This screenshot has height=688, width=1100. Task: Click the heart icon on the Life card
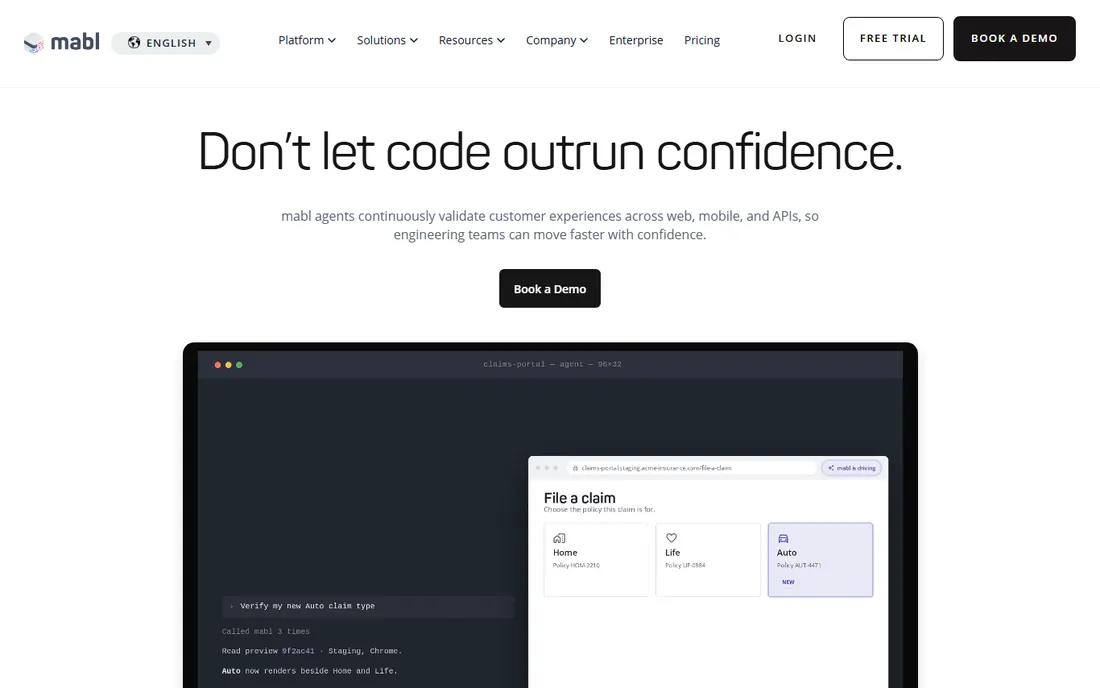click(x=671, y=538)
